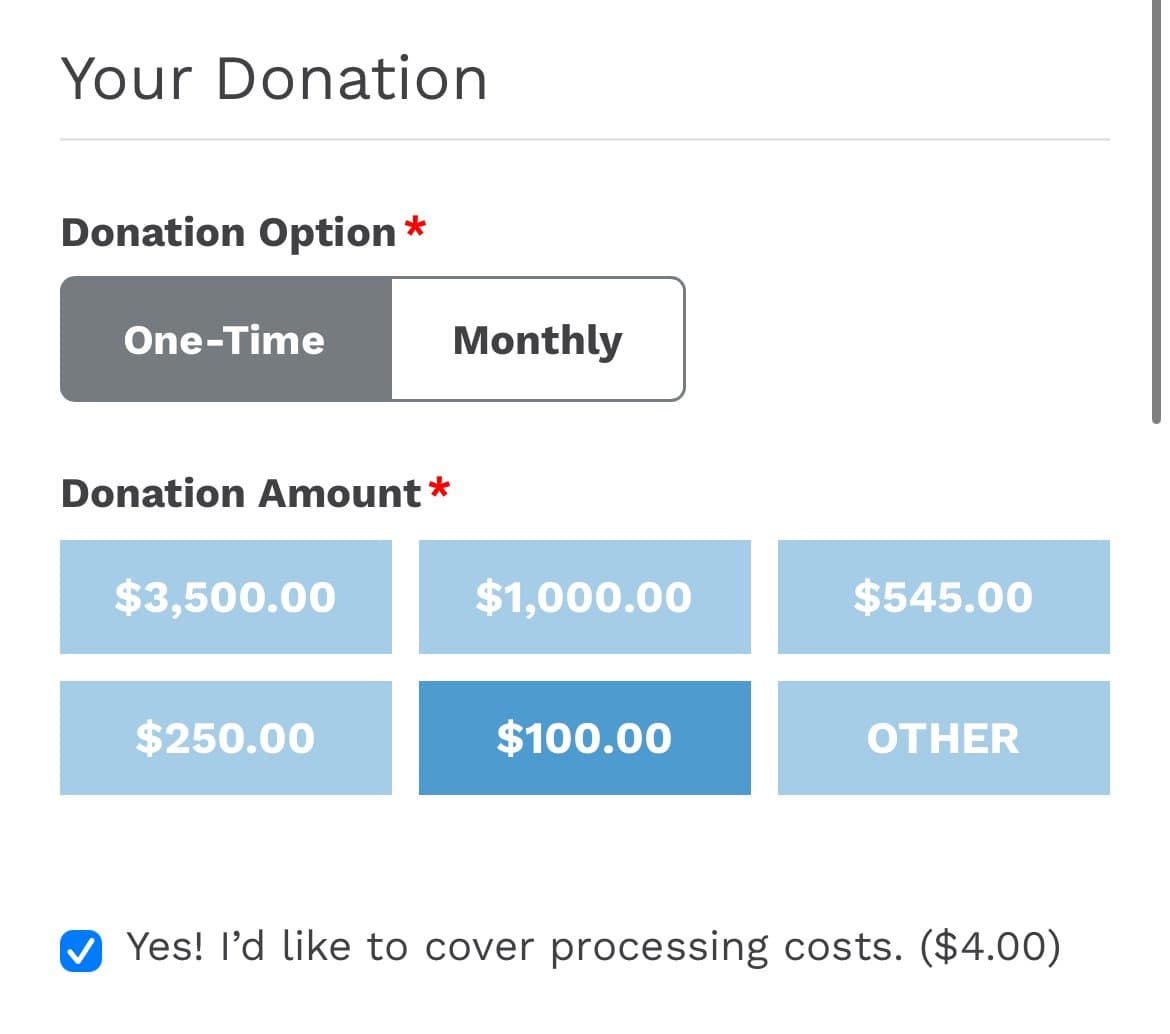Viewport: 1170px width, 1034px height.
Task: Select the $545.00 amount button
Action: (943, 597)
